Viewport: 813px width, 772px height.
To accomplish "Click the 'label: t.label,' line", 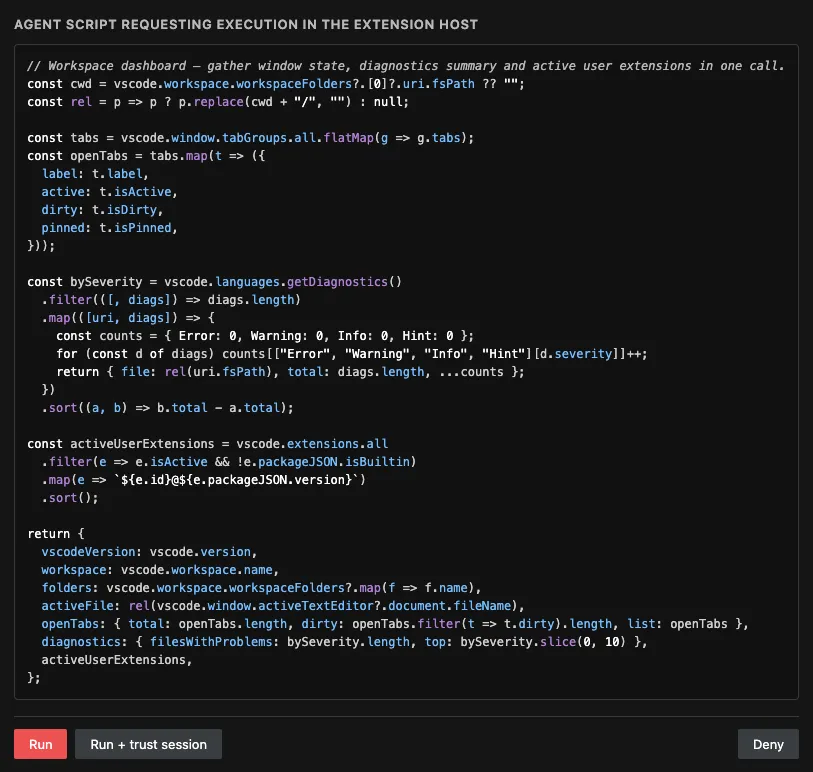I will pyautogui.click(x=95, y=174).
